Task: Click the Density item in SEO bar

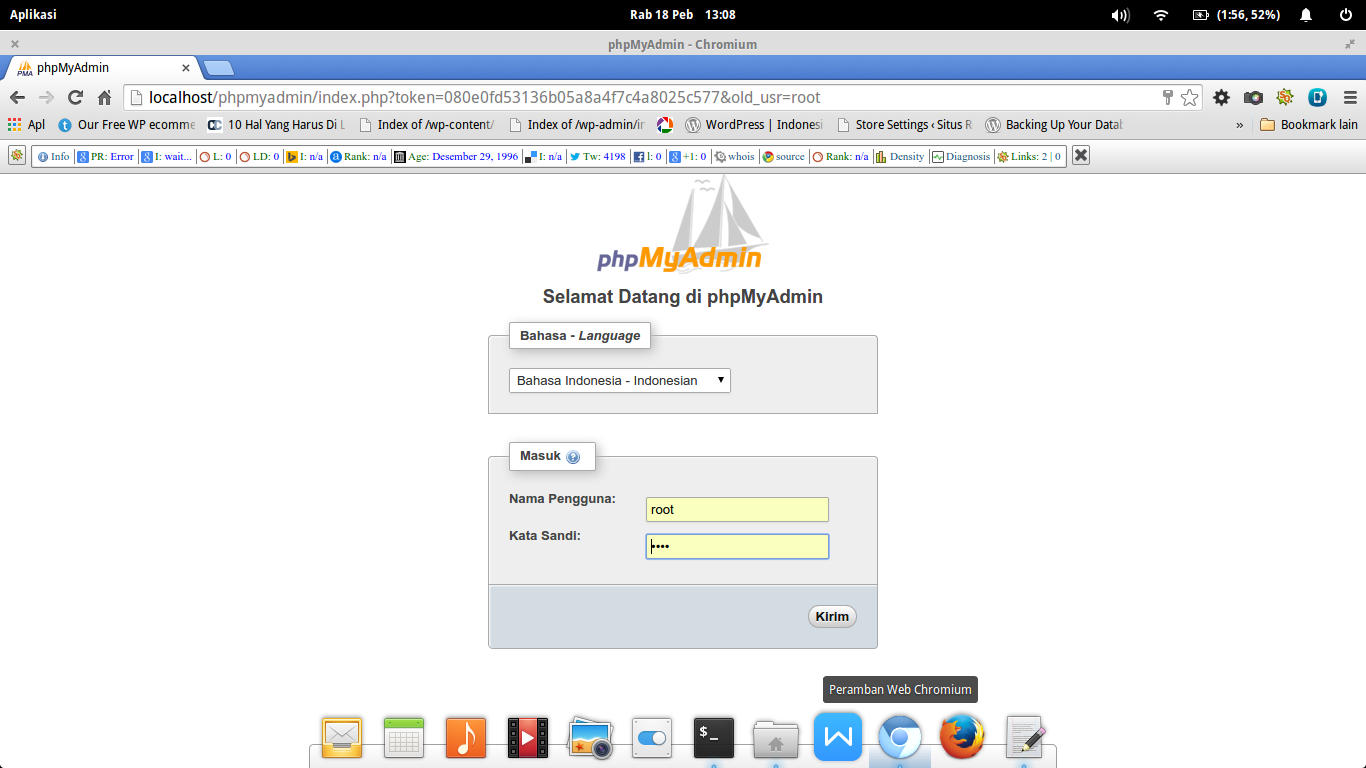Action: click(x=900, y=156)
